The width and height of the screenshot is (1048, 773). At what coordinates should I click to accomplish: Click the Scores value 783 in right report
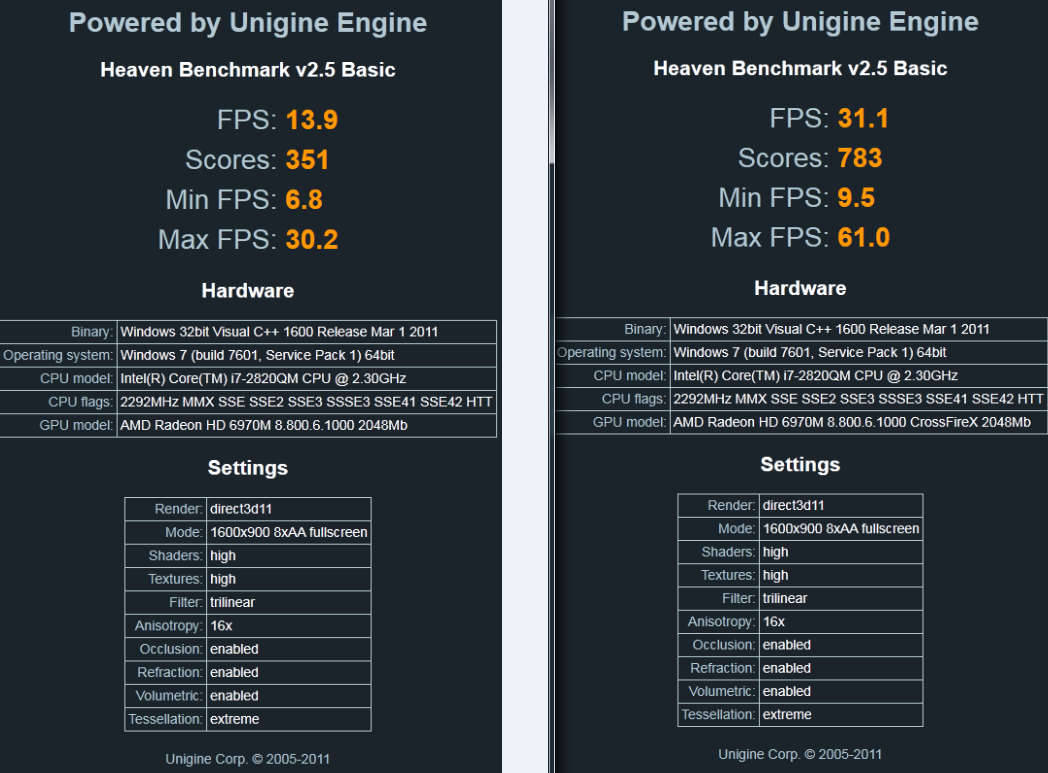[x=860, y=158]
